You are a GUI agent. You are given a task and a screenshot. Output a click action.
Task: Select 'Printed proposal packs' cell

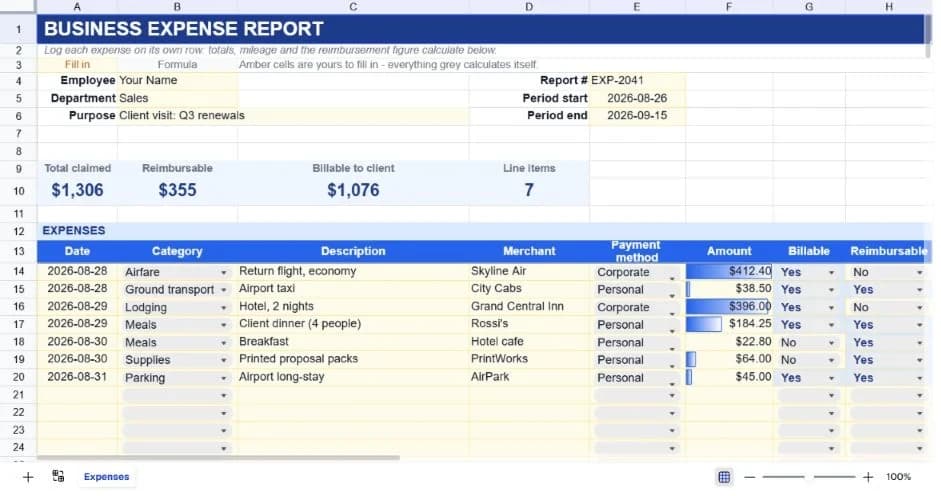point(353,359)
